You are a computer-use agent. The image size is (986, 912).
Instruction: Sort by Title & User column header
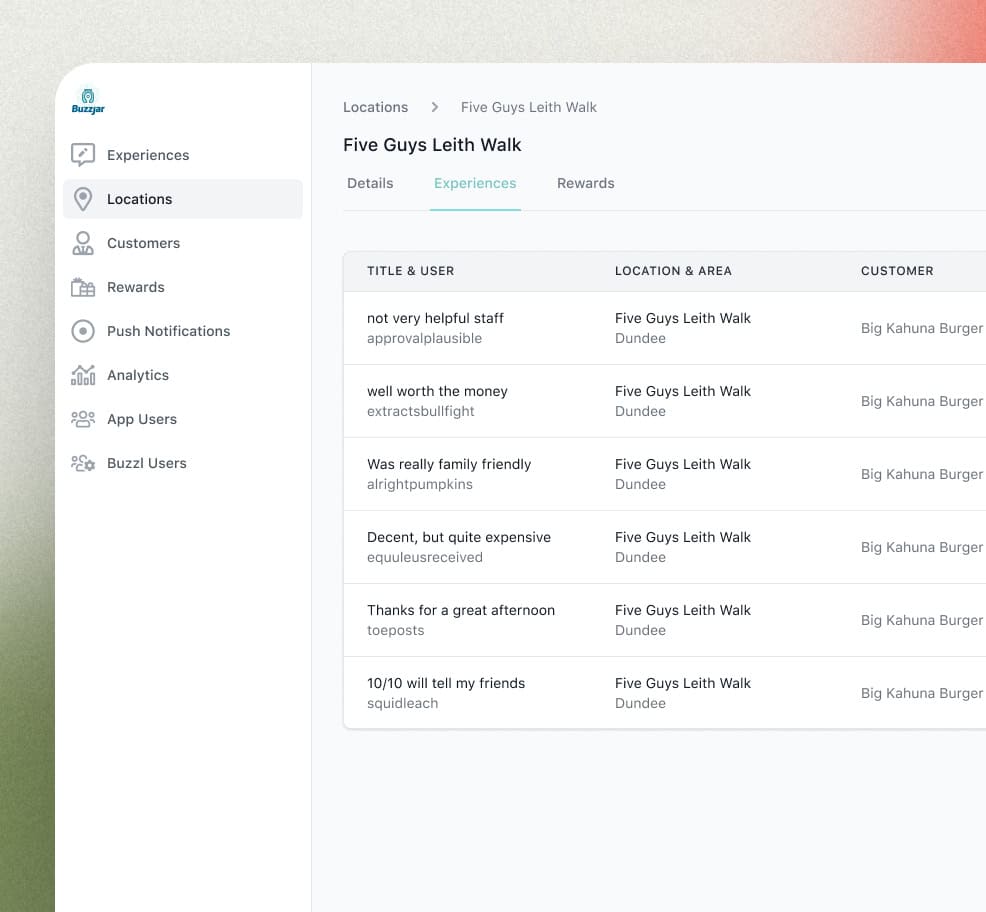click(x=410, y=271)
